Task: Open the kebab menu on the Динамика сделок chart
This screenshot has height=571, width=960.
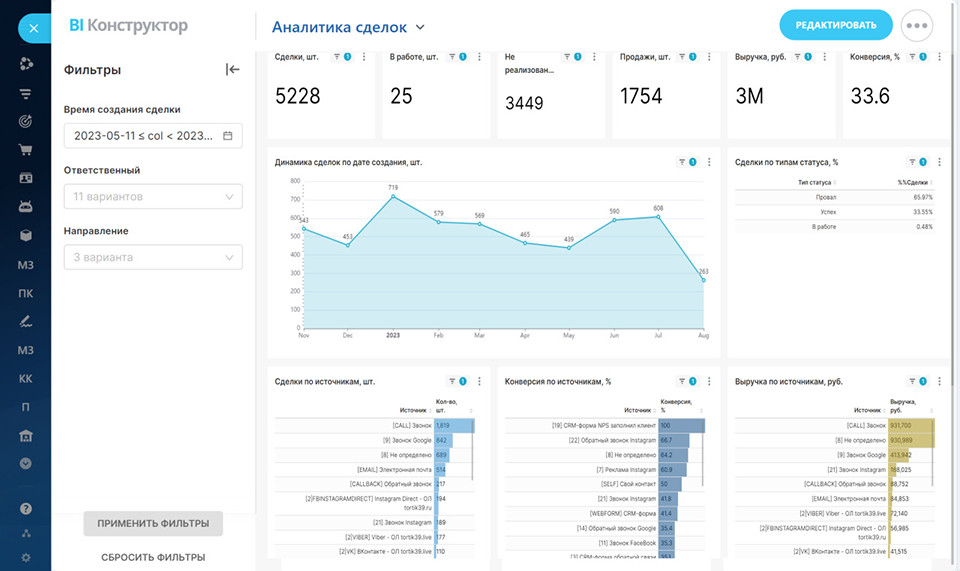Action: [709, 161]
